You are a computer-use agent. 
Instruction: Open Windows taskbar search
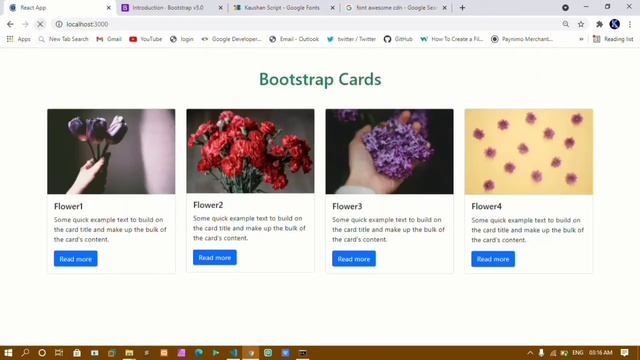[25, 353]
